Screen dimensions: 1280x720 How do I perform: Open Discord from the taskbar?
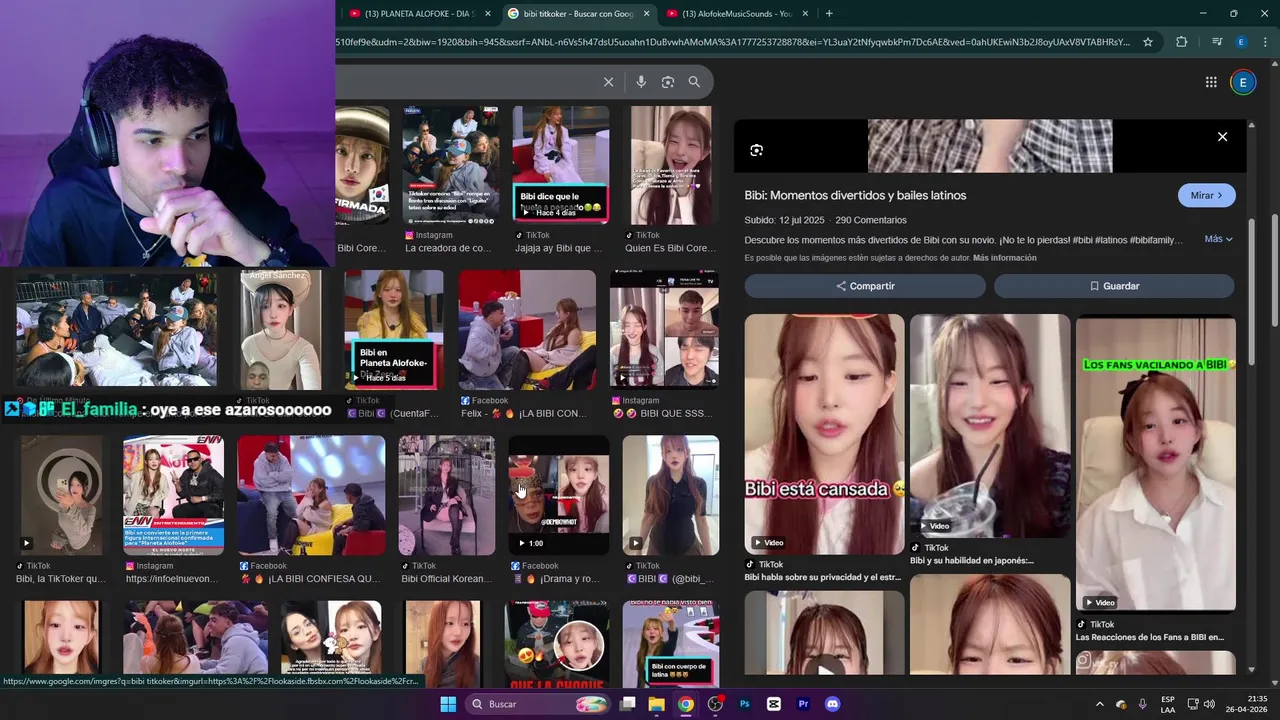tap(832, 704)
